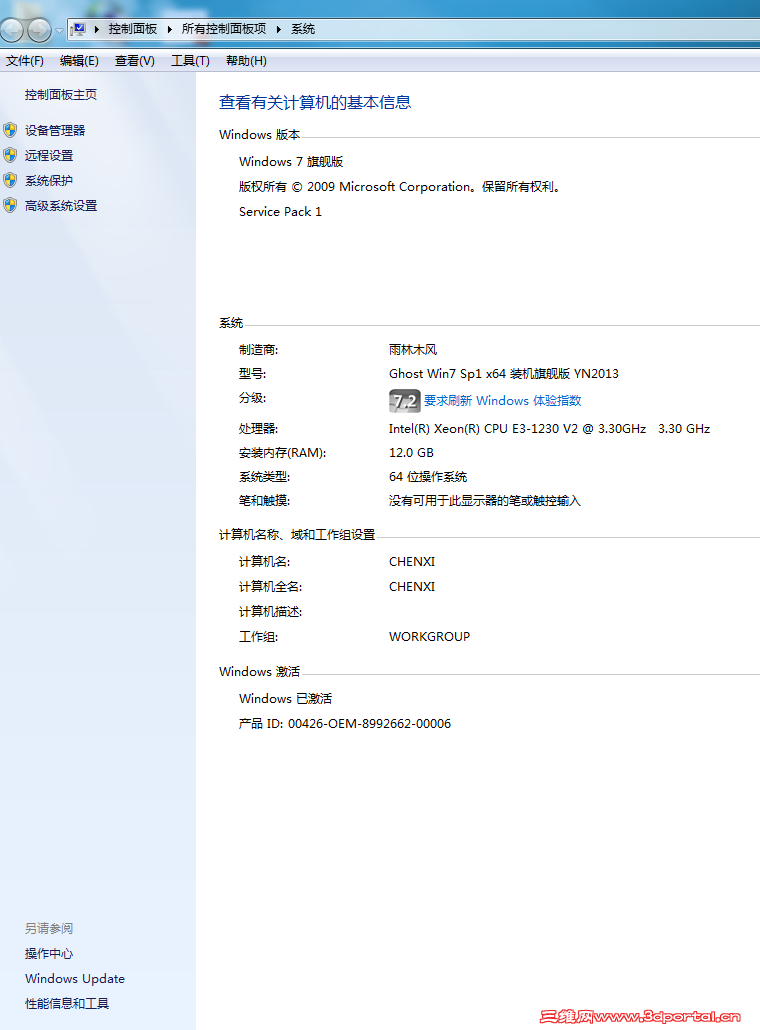Expand arrow after 所有控制面板项 breadcrumb

tap(279, 29)
